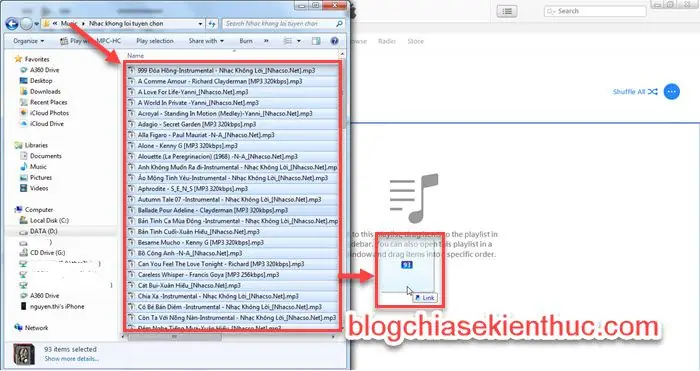Click the Explorer forward navigation button
This screenshot has height=371, width=700.
26,24
